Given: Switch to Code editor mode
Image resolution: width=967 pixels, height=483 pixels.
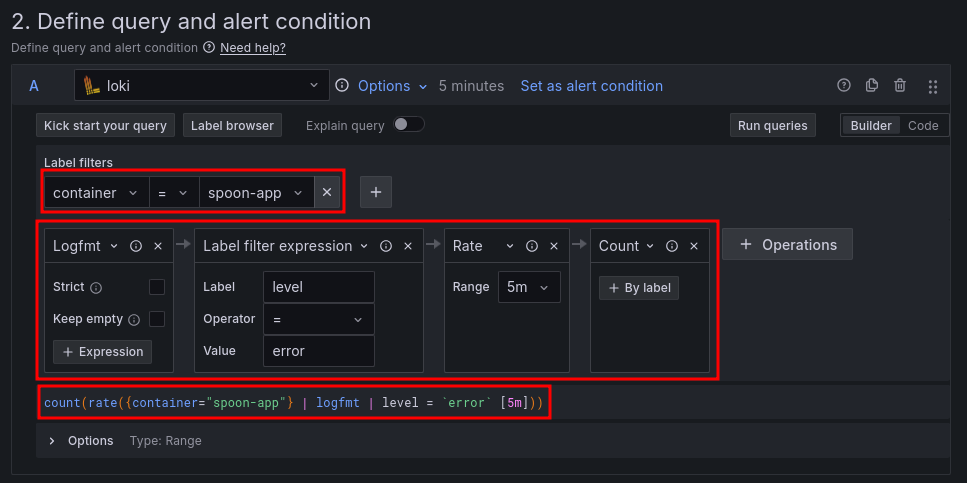Looking at the screenshot, I should 922,125.
